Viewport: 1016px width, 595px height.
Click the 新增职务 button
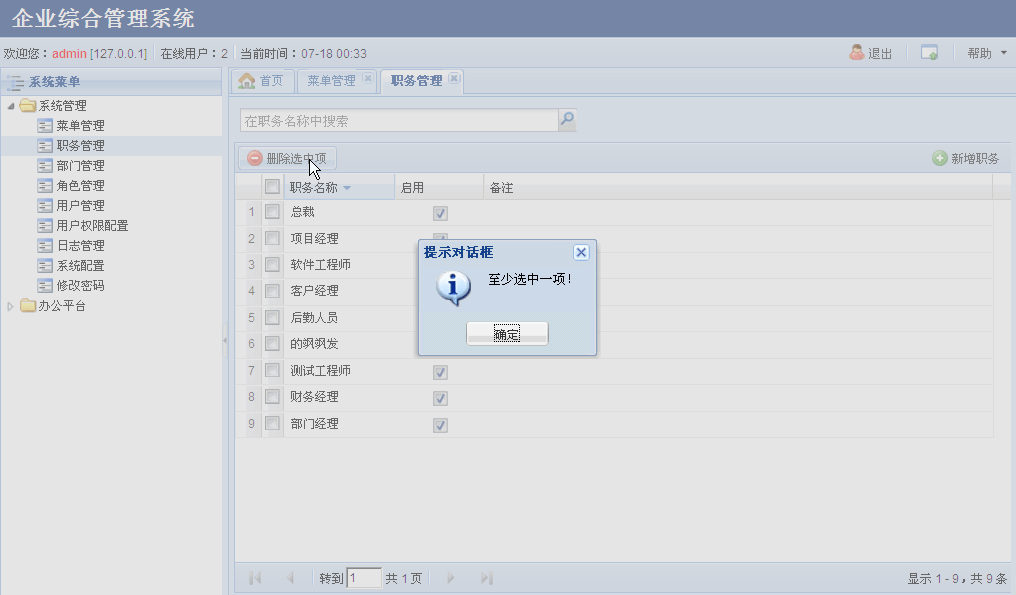(965, 158)
